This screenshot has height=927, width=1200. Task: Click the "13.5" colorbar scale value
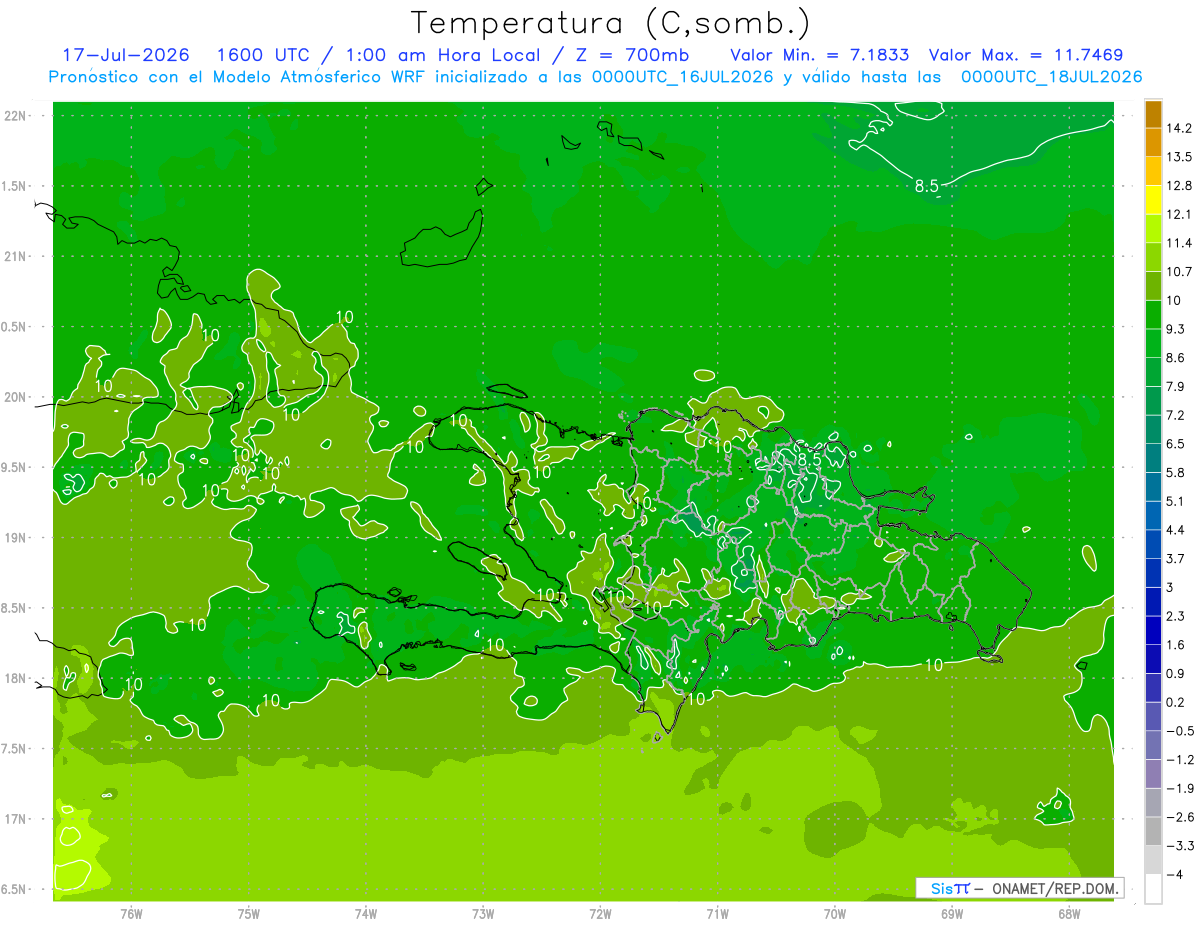click(x=1179, y=157)
